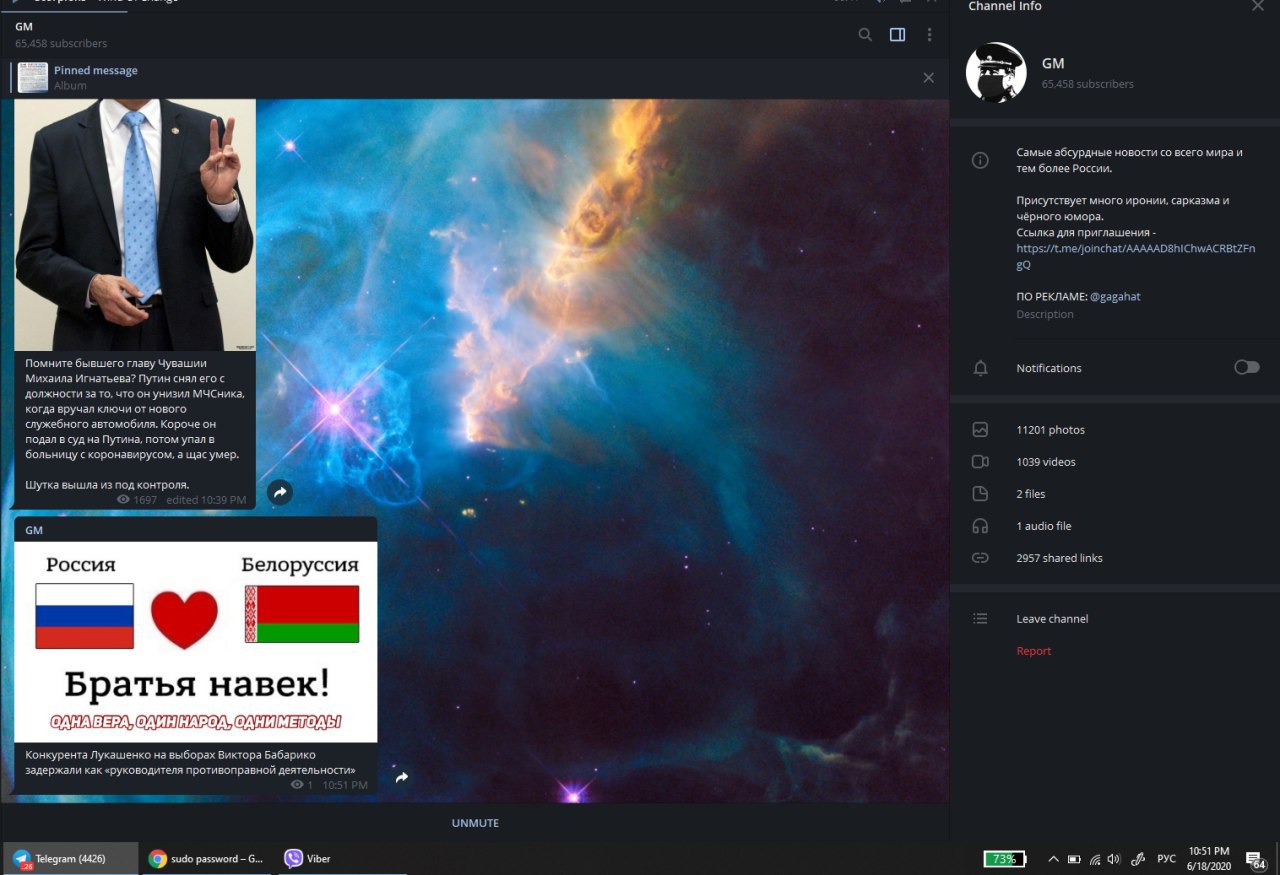Close the Channel Info panel
Screen dimensions: 1280x875
1258,6
